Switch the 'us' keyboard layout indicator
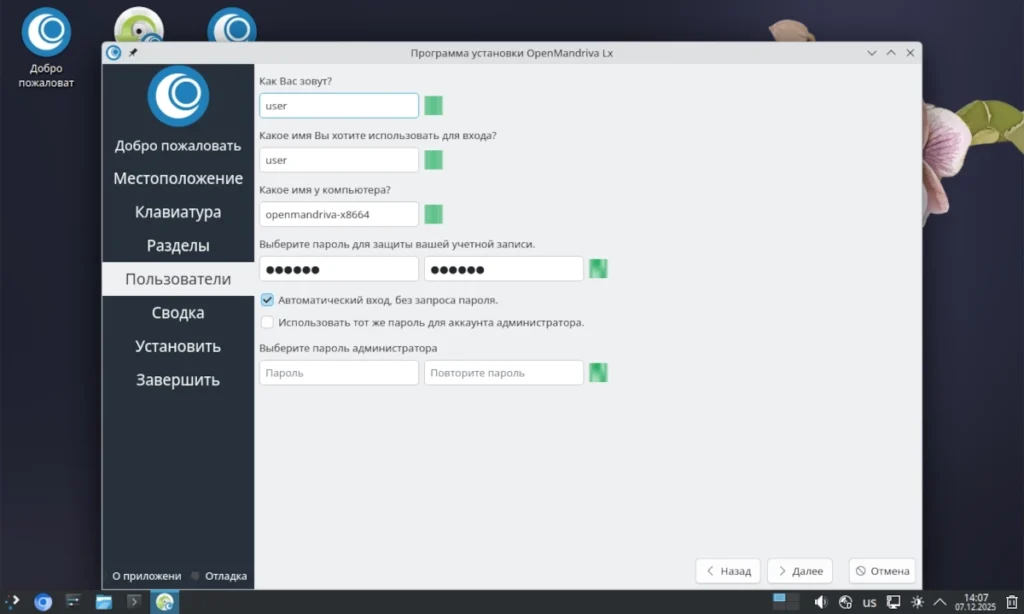Viewport: 1024px width, 614px height. tap(869, 602)
